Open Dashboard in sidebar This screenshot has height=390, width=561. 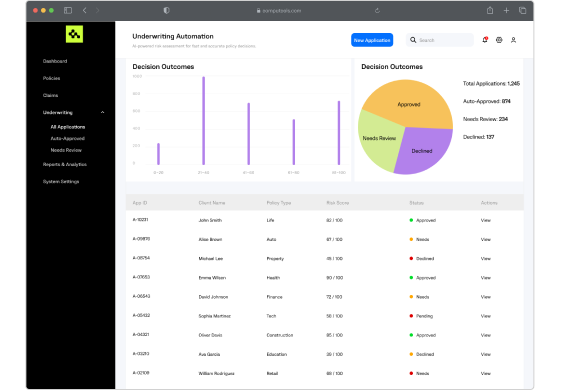click(x=55, y=61)
